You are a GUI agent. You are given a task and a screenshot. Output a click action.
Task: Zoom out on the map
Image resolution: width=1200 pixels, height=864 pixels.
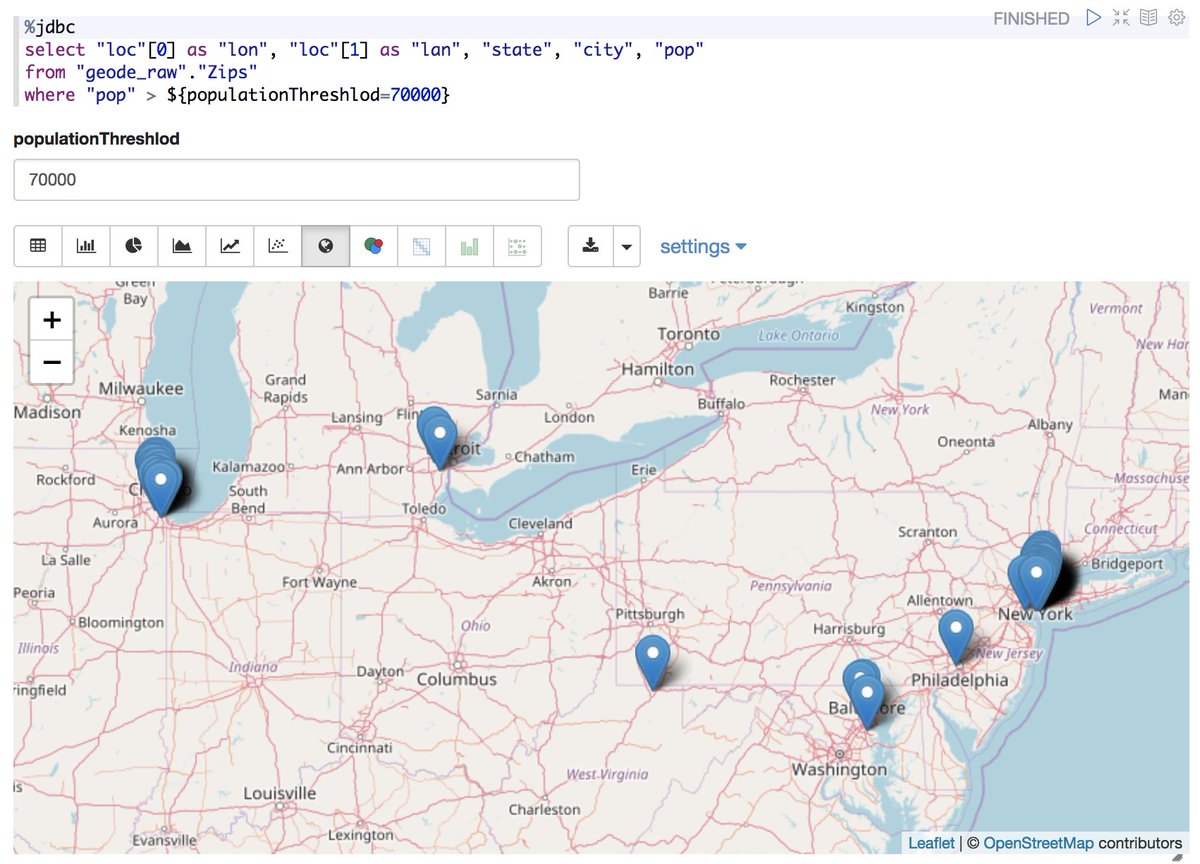coord(52,362)
